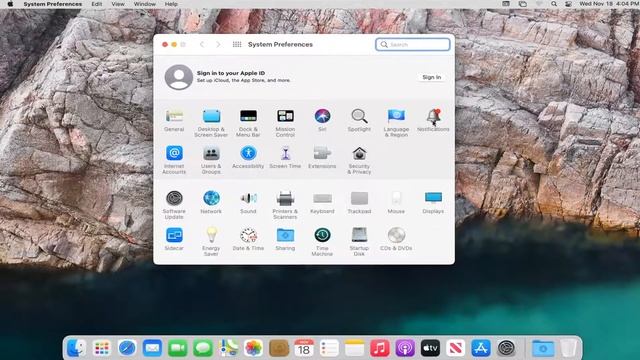Open Calendar from the Dock
Screen dimensions: 640x360
(304, 348)
